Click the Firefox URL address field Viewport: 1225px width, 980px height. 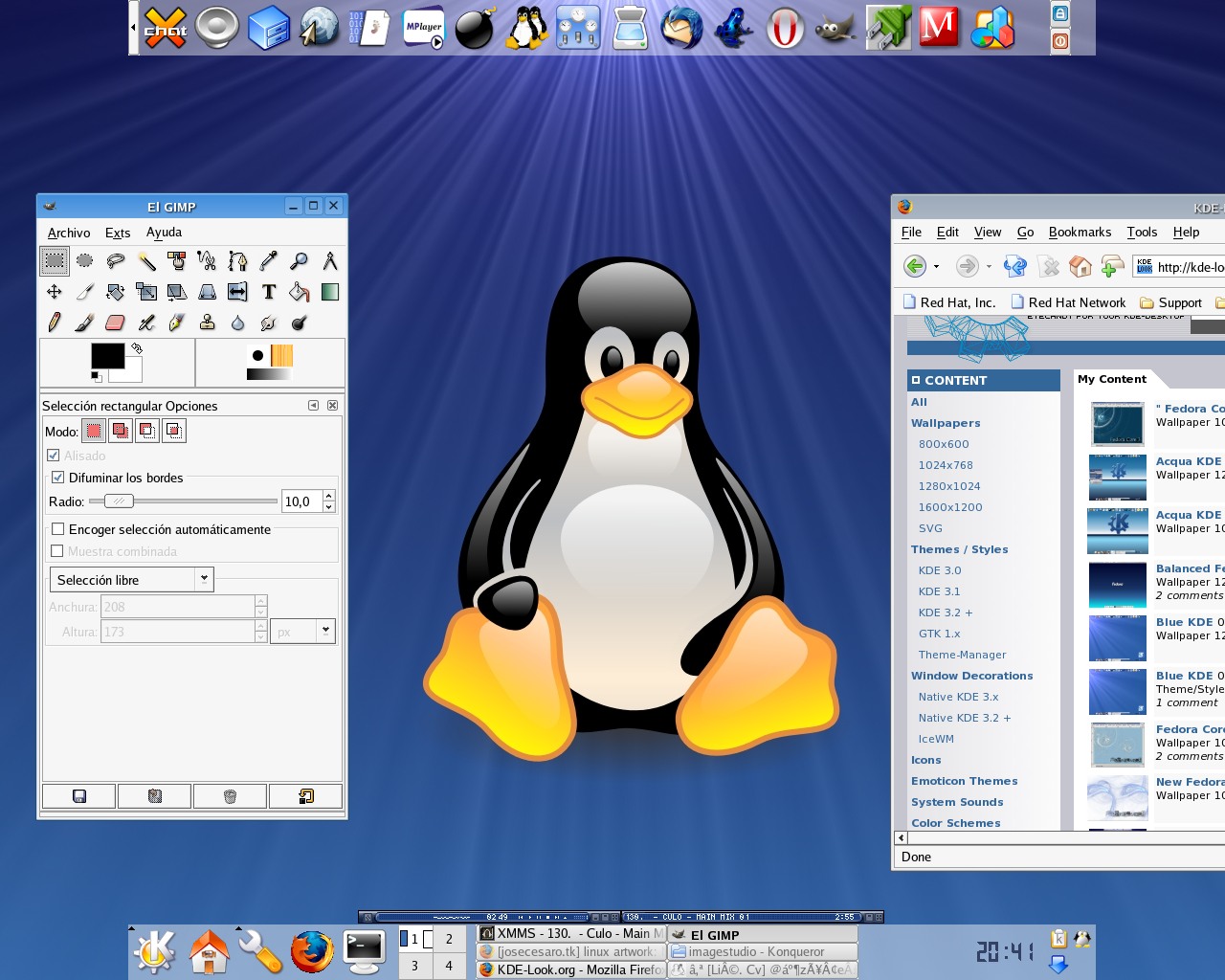point(1179,267)
